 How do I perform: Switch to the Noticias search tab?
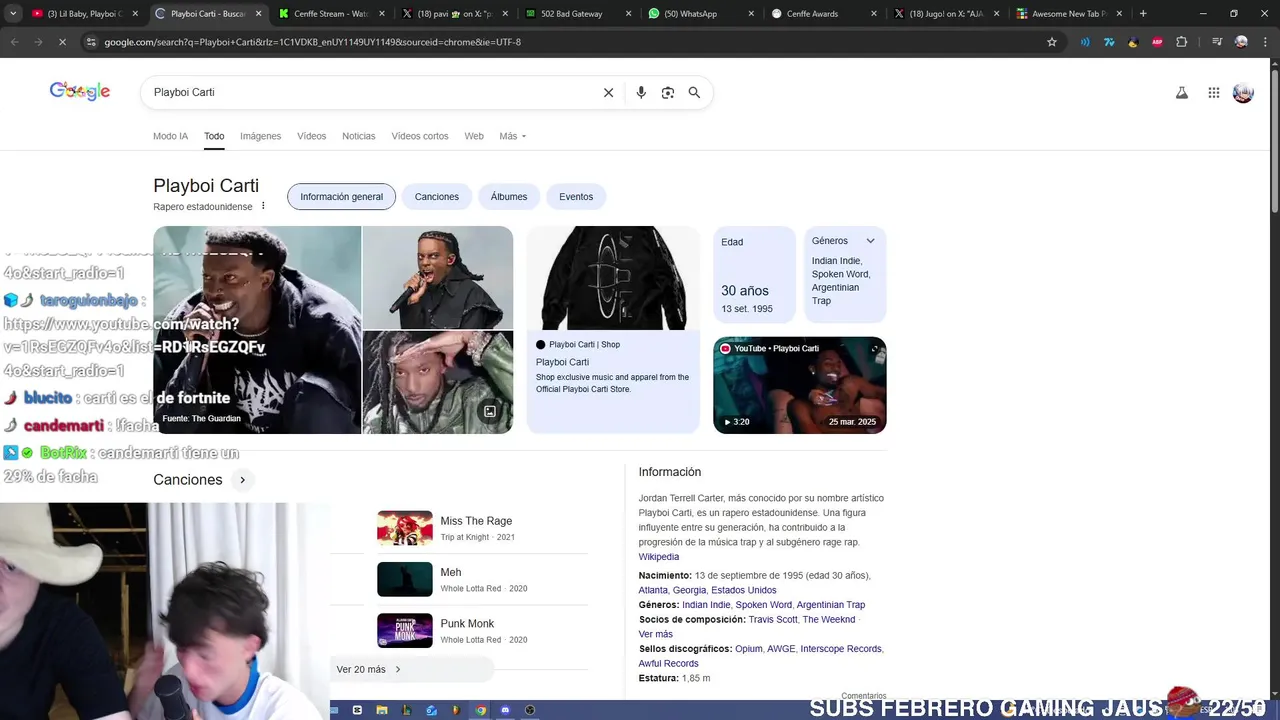(x=358, y=136)
